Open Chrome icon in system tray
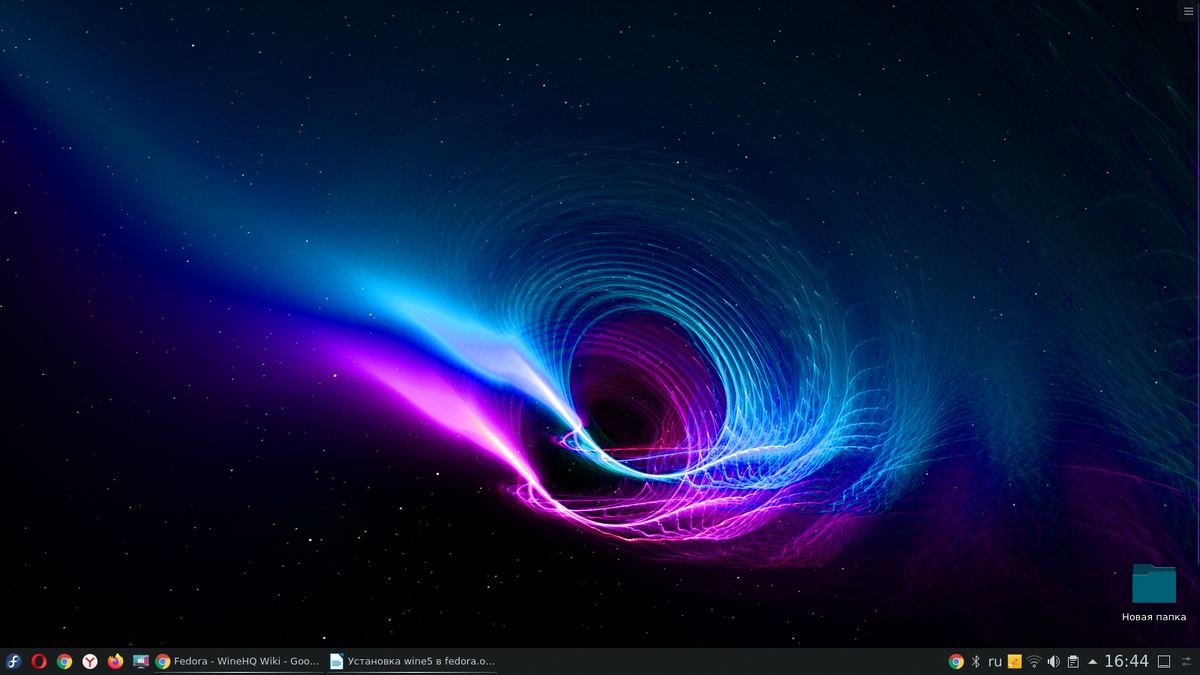 [x=956, y=661]
